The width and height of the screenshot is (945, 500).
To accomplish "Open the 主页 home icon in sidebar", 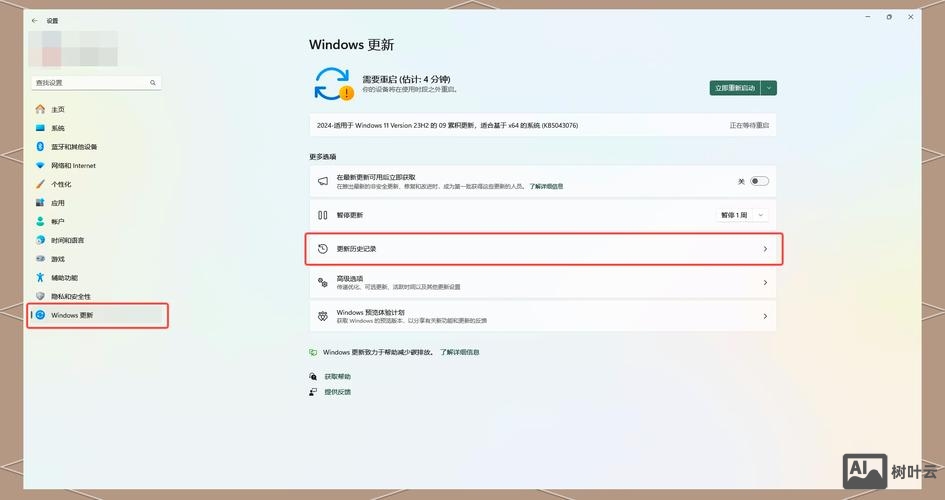I will click(40, 109).
